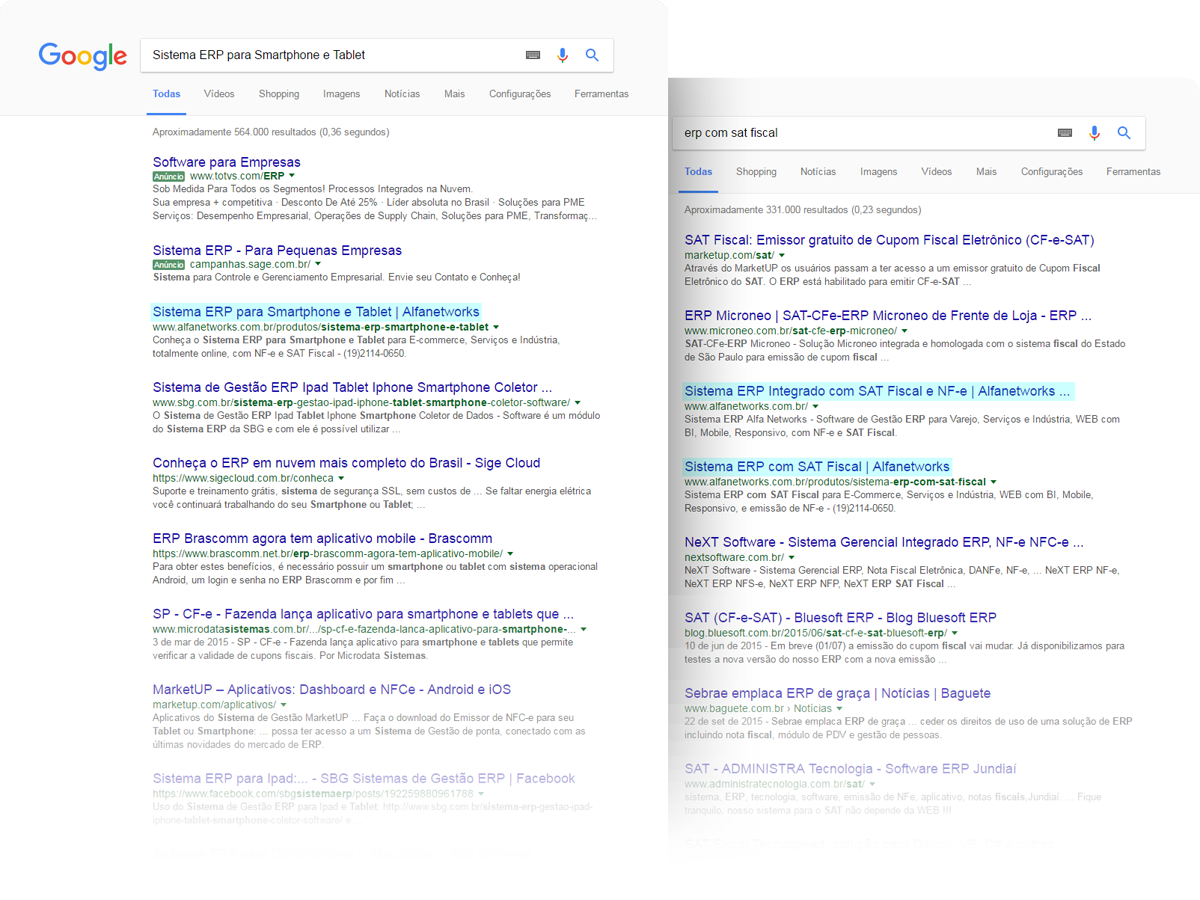Switch to Vídeos tab under Smartphone e Tablet search
The image size is (1200, 900).
[x=219, y=94]
